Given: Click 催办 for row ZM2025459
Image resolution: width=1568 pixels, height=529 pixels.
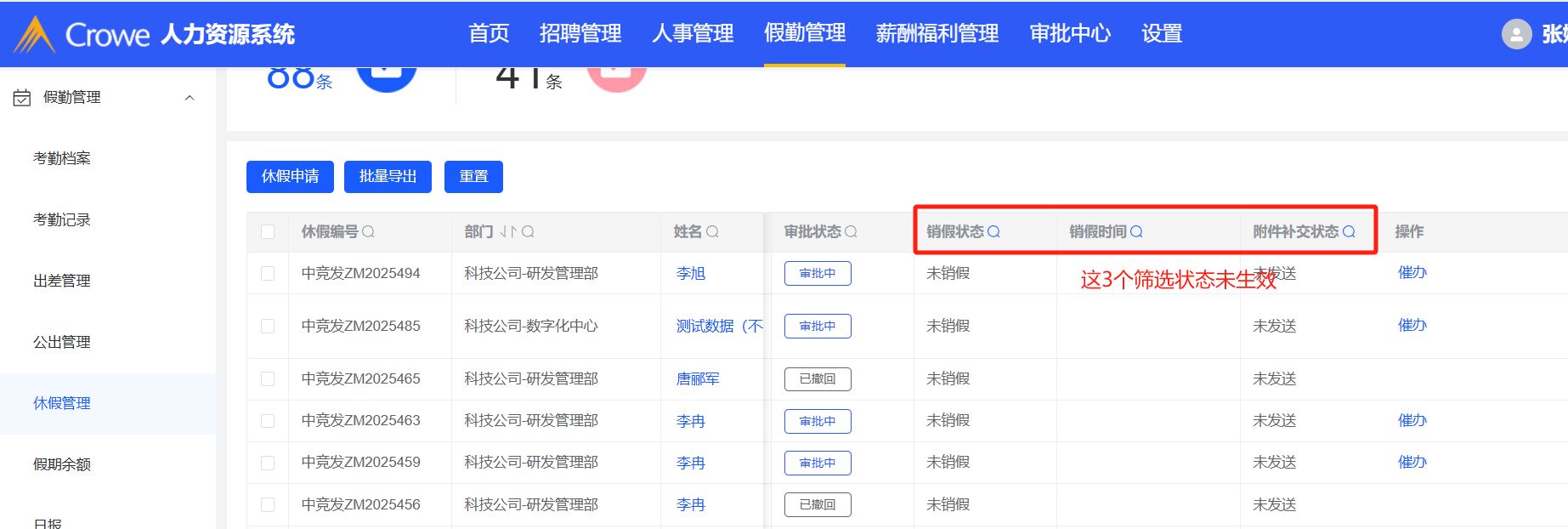Looking at the screenshot, I should (1412, 462).
